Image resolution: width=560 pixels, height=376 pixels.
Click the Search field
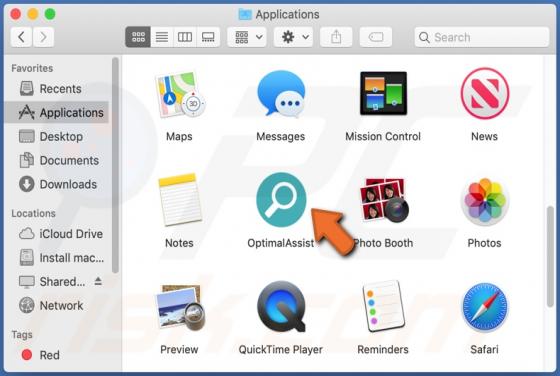click(482, 37)
